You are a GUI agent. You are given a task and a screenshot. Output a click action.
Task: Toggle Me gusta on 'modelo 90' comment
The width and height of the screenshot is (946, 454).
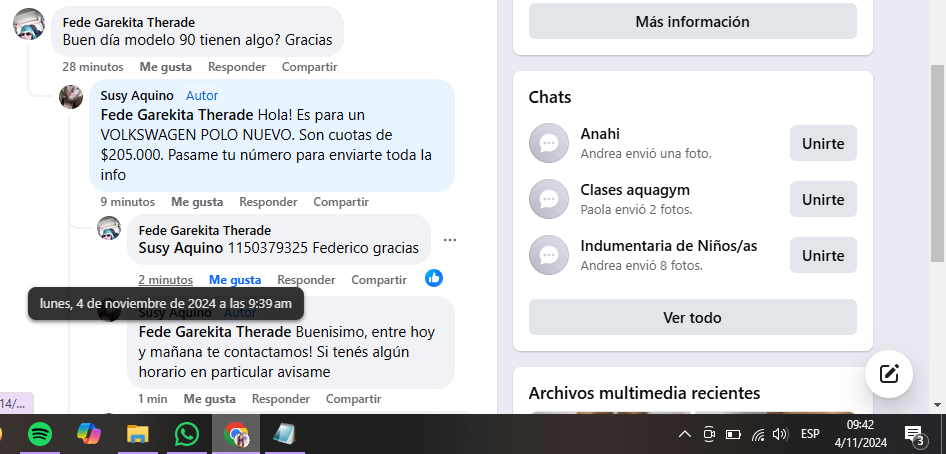click(165, 67)
